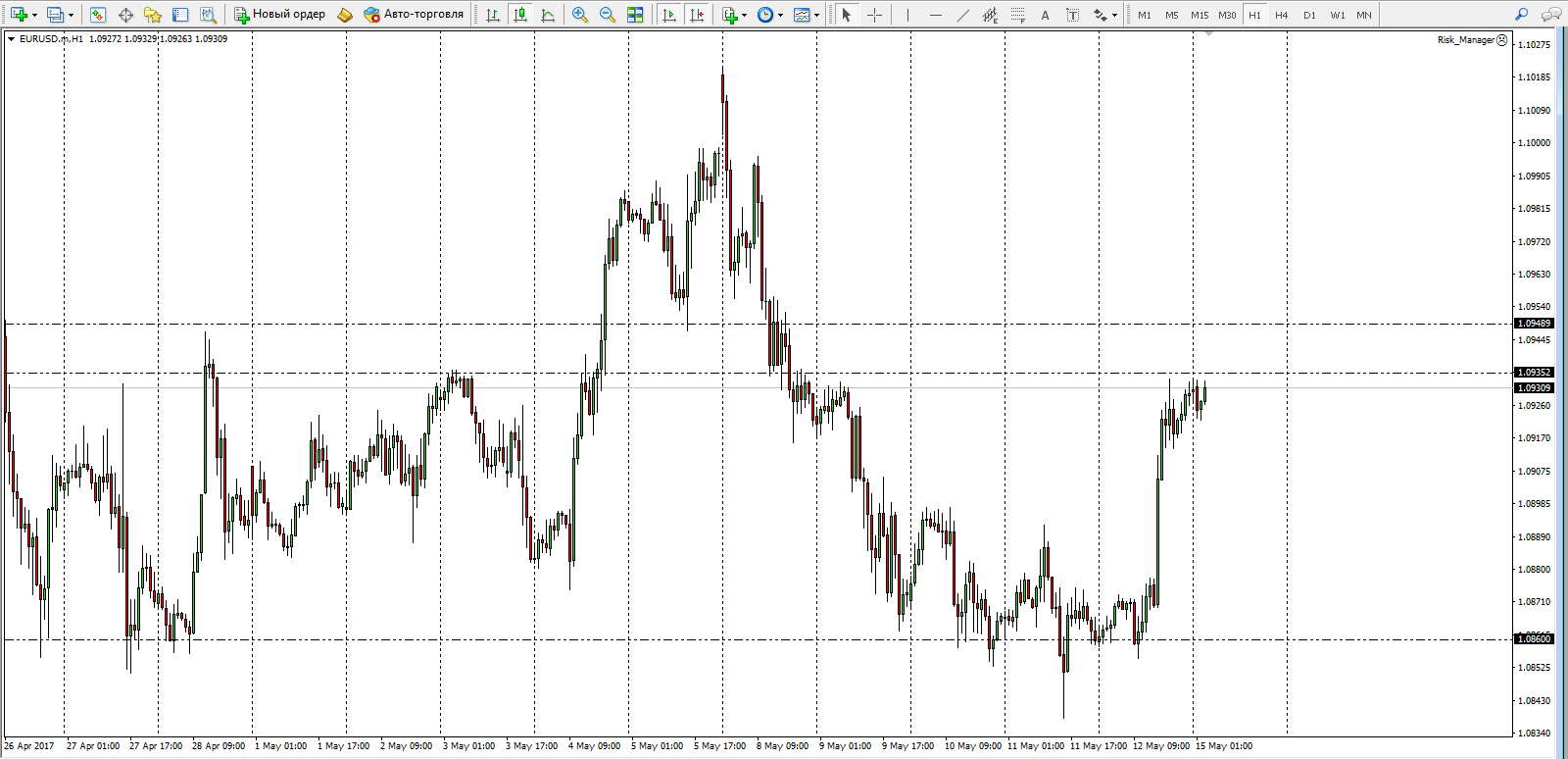Image resolution: width=1568 pixels, height=759 pixels.
Task: Click the 1.09489 horizontal line price label
Action: click(x=1535, y=324)
